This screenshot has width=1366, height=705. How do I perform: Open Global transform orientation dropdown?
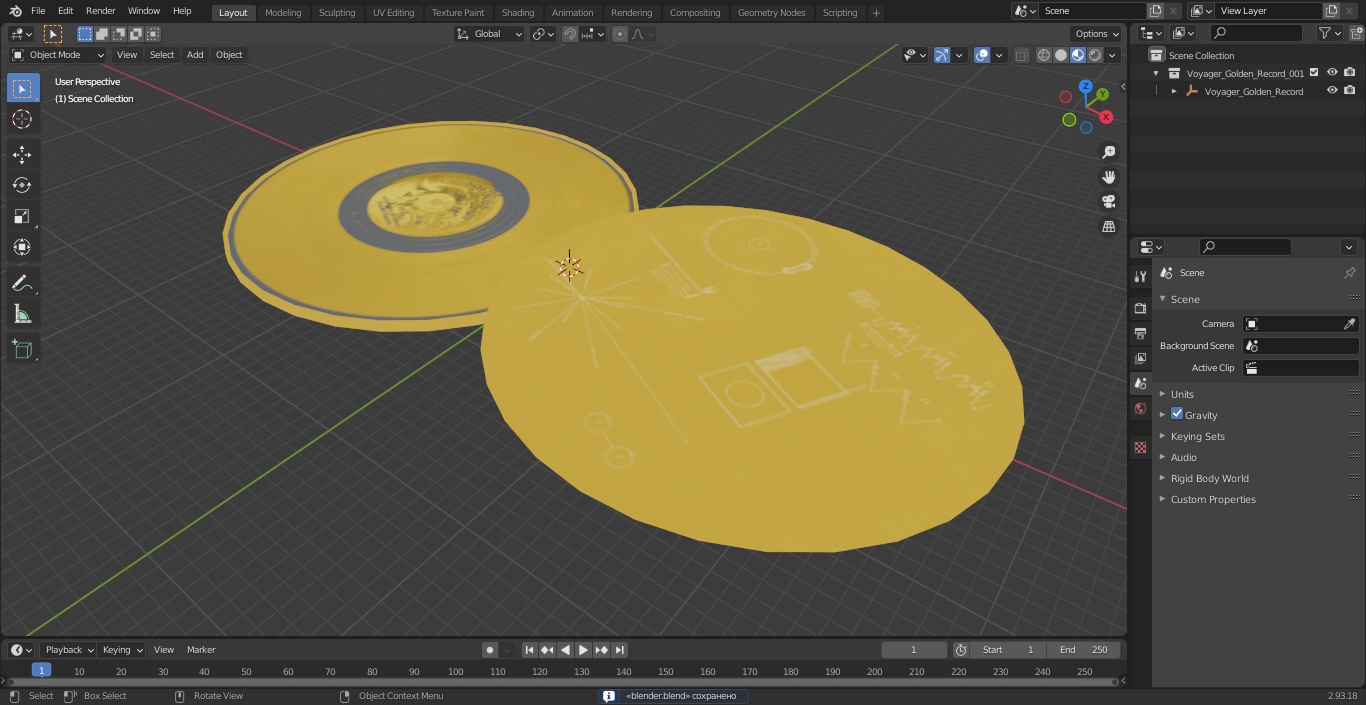coord(490,34)
